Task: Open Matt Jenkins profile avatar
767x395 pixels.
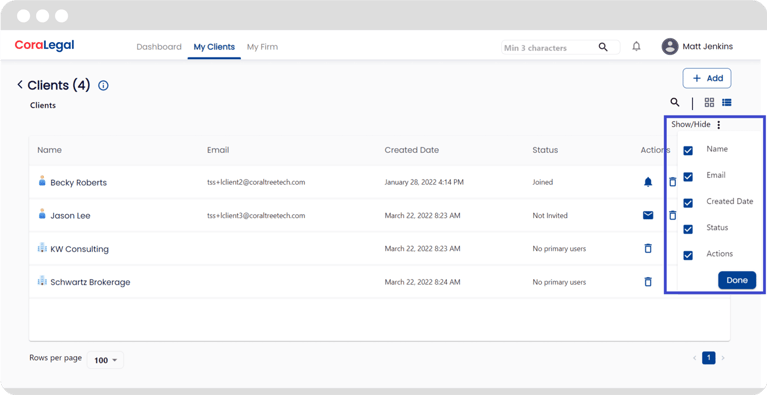Action: pos(670,47)
